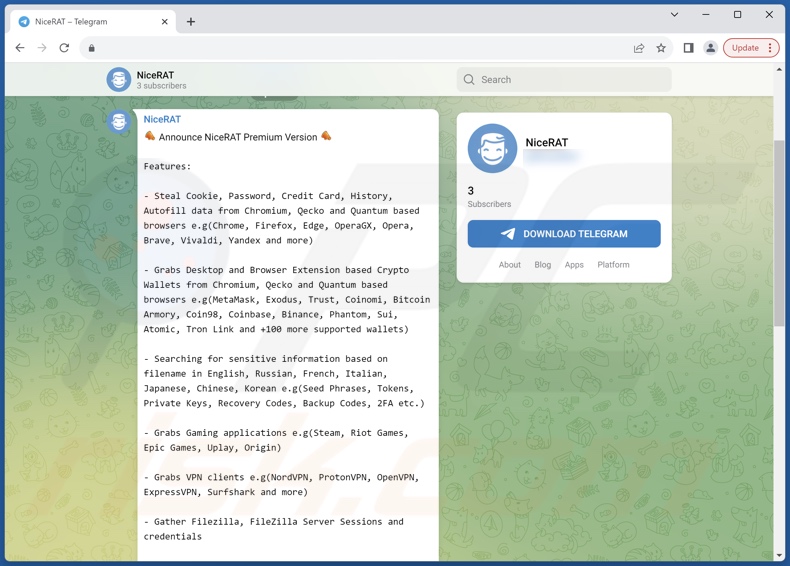This screenshot has height=566, width=790.
Task: Click the 'Subscribers' label in info card
Action: (489, 204)
